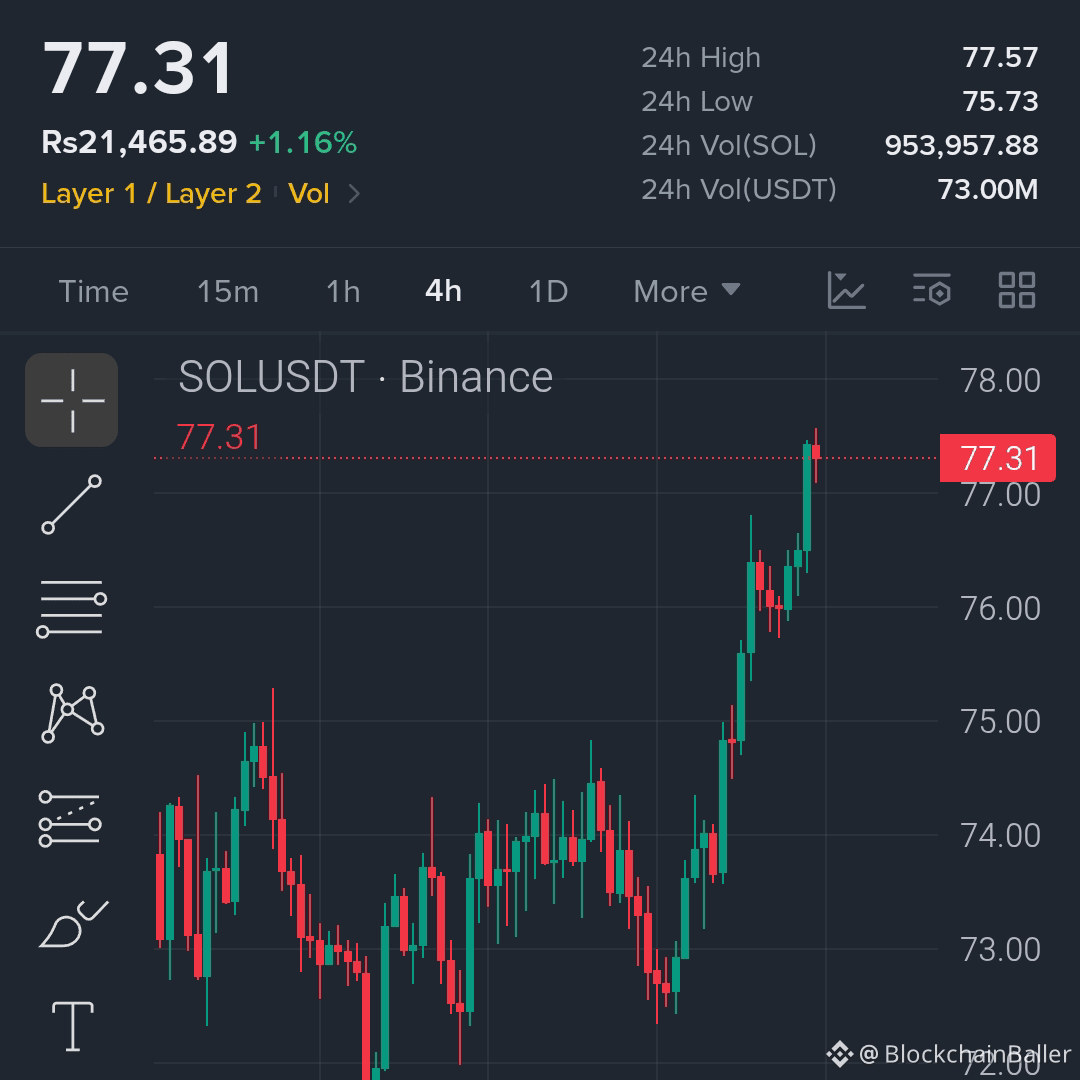Viewport: 1080px width, 1080px height.
Task: Open the grid layout icon
Action: tap(1017, 290)
